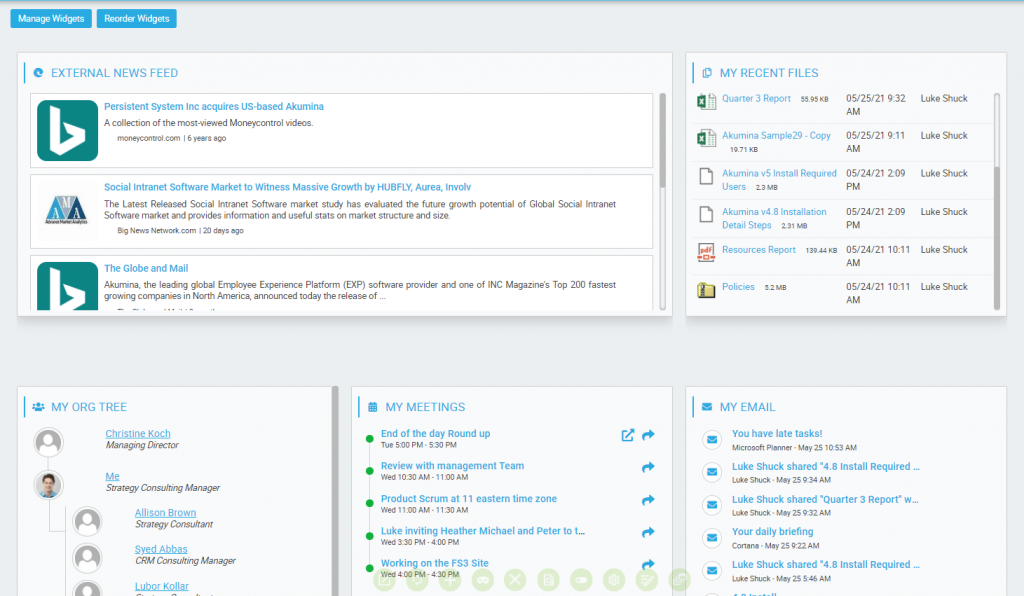The width and height of the screenshot is (1024, 596).
Task: Click the share arrow beside Product Scrum meeting
Action: 648,500
